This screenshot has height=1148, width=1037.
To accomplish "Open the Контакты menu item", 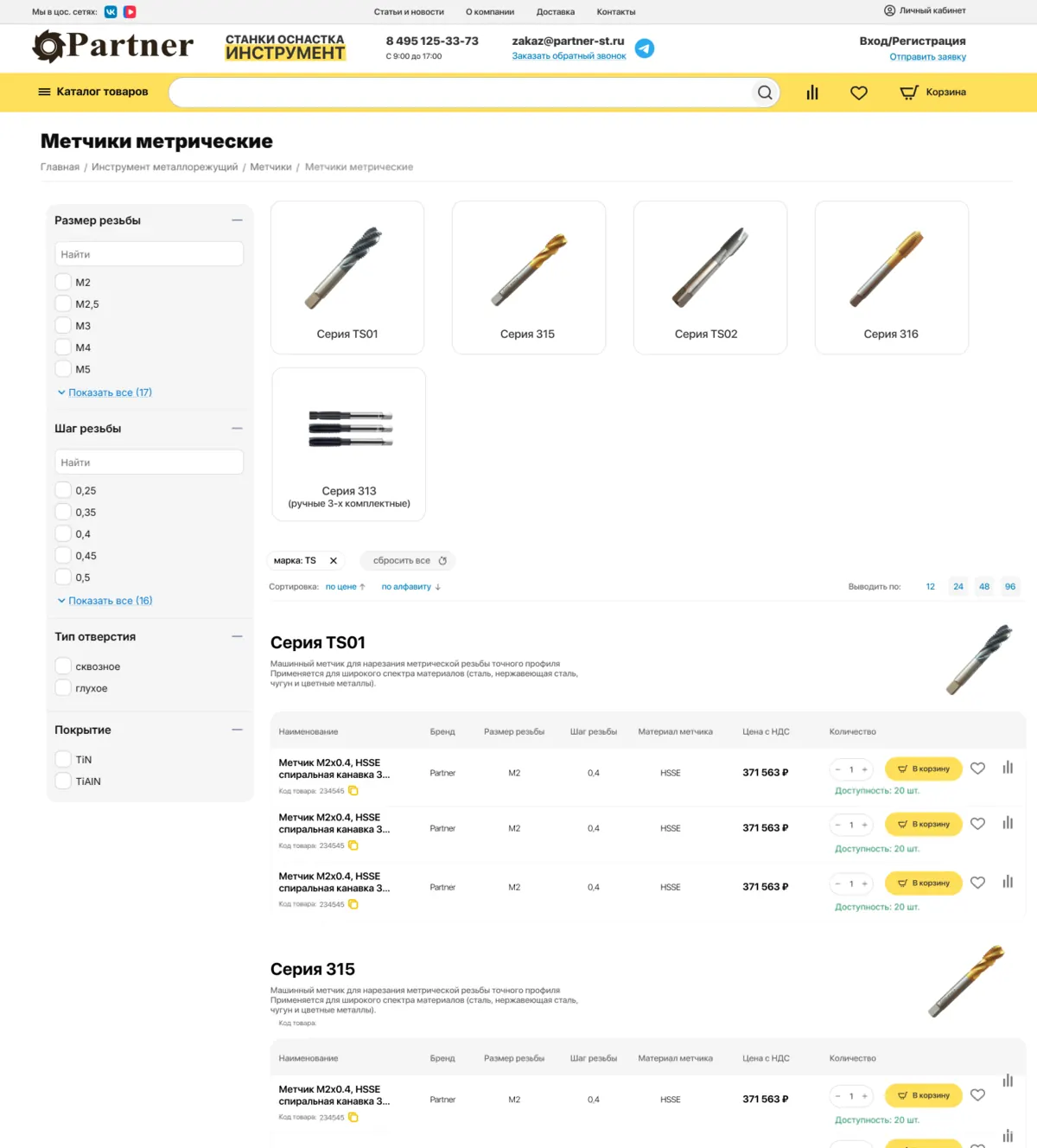I will 616,12.
